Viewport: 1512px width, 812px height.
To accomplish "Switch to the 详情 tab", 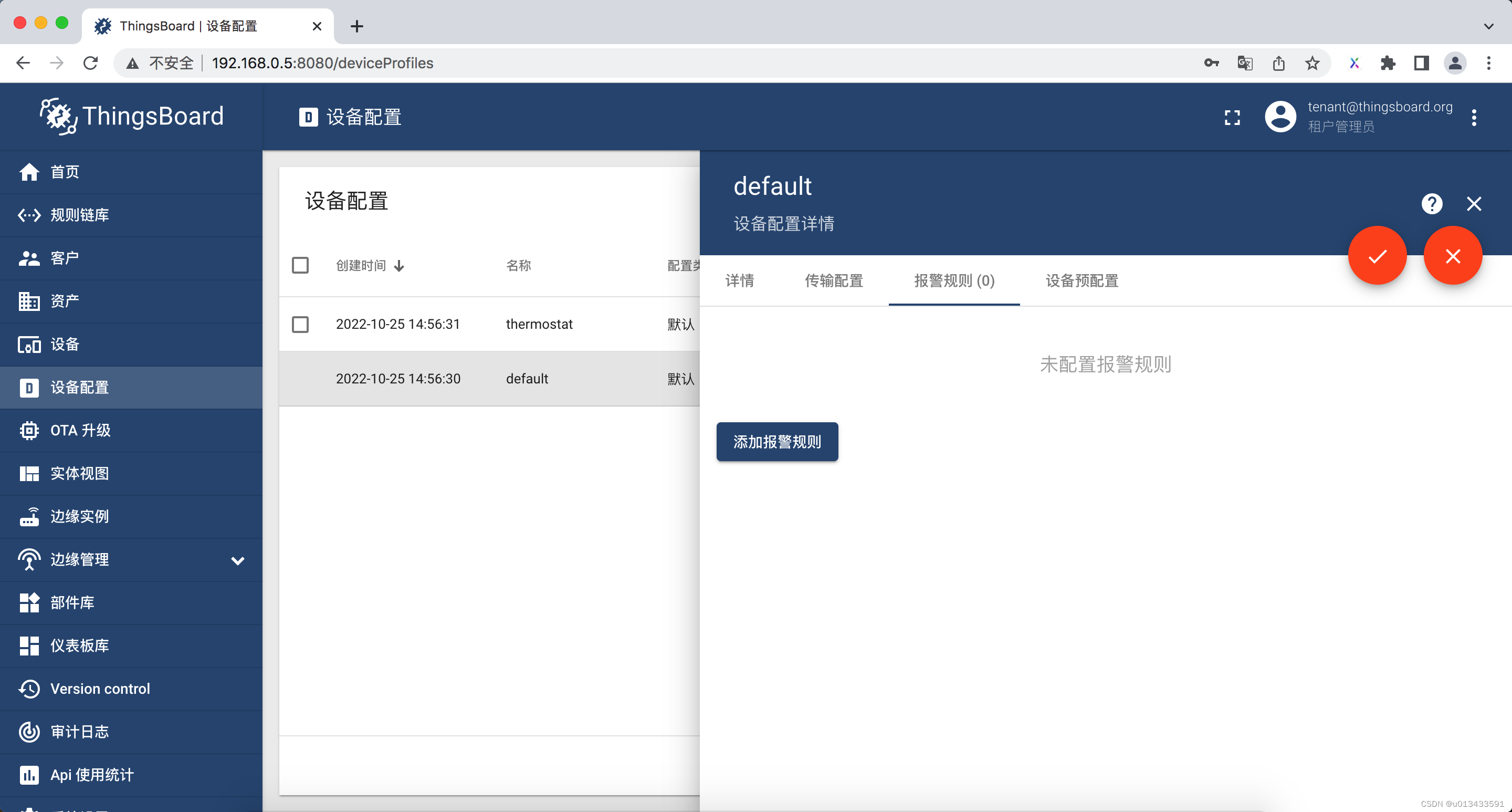I will (739, 280).
